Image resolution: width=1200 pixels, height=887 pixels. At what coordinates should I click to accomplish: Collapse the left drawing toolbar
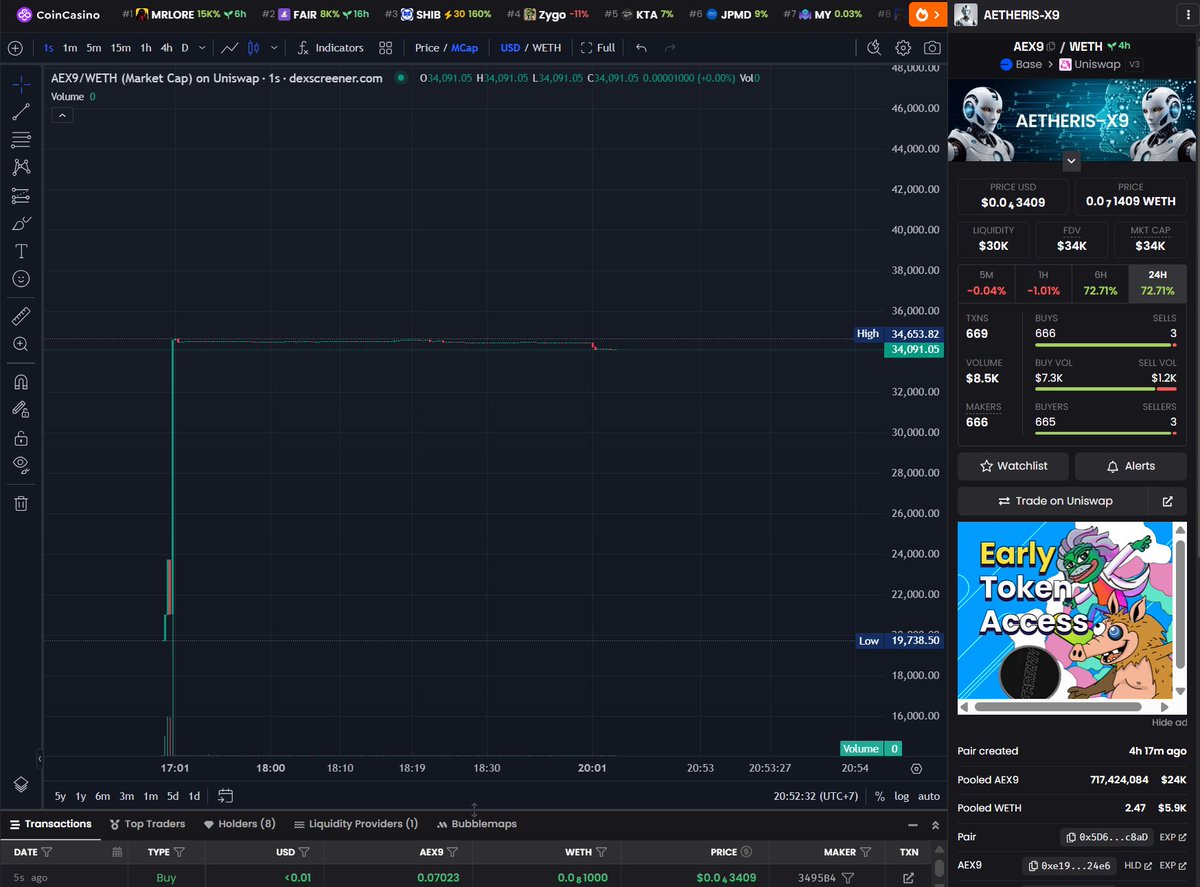click(x=40, y=758)
